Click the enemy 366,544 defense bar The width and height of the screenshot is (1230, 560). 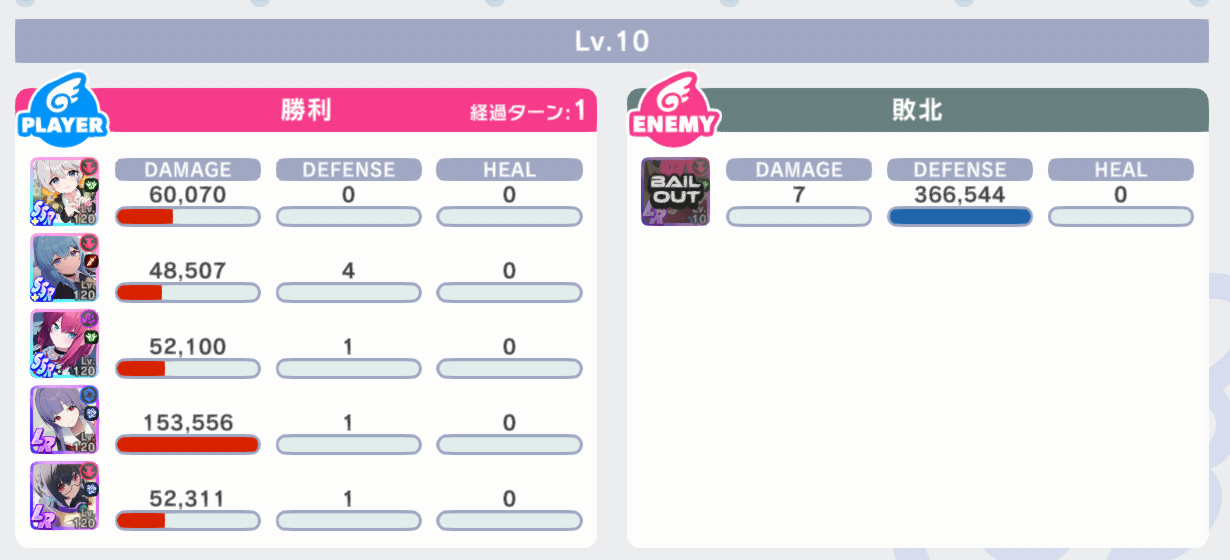[960, 216]
